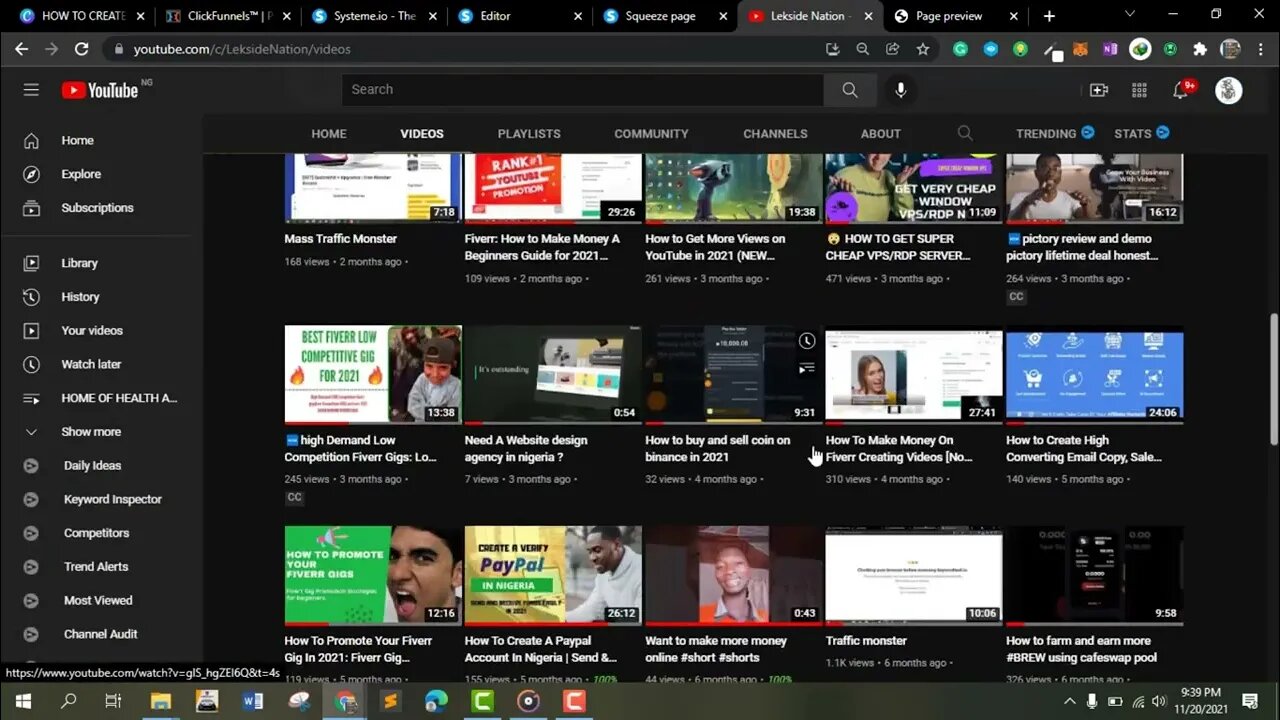
Task: Open the Mass Traffic Monster video title
Action: (x=341, y=239)
